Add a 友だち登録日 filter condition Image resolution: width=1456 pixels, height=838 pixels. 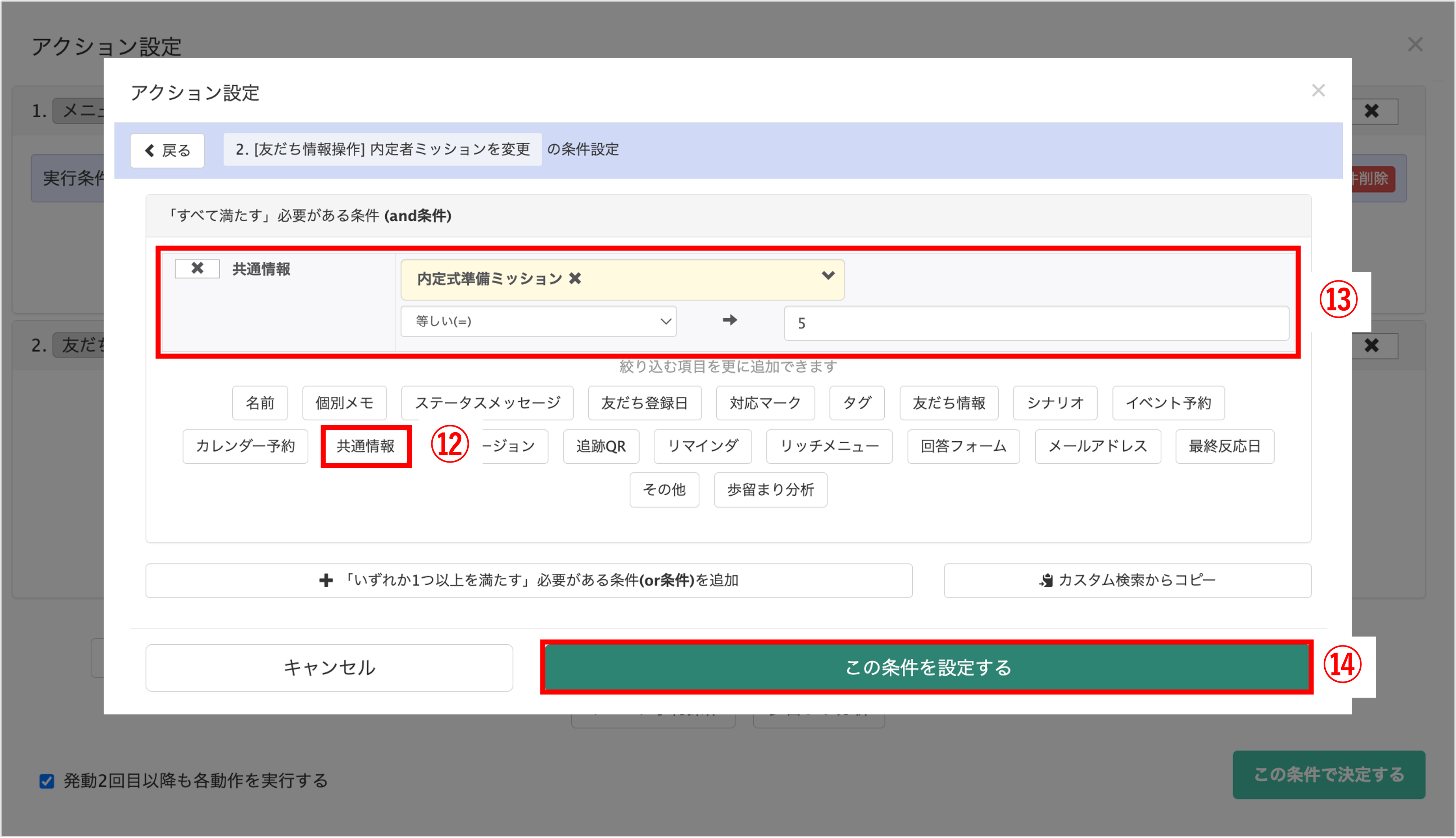pyautogui.click(x=644, y=403)
